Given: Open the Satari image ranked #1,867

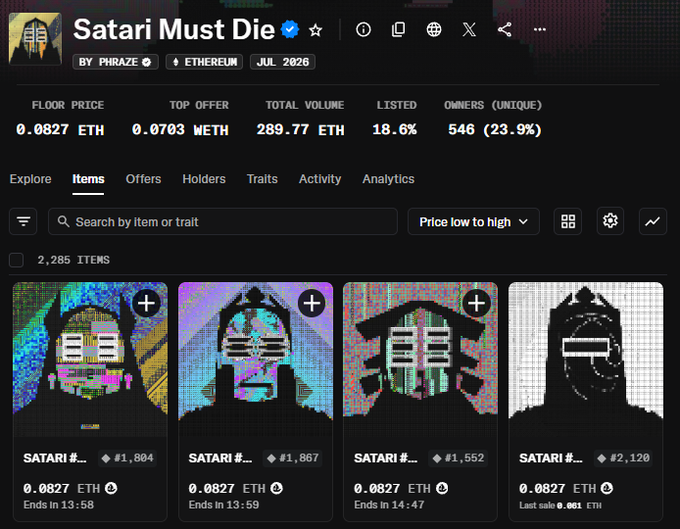Looking at the screenshot, I should (255, 360).
